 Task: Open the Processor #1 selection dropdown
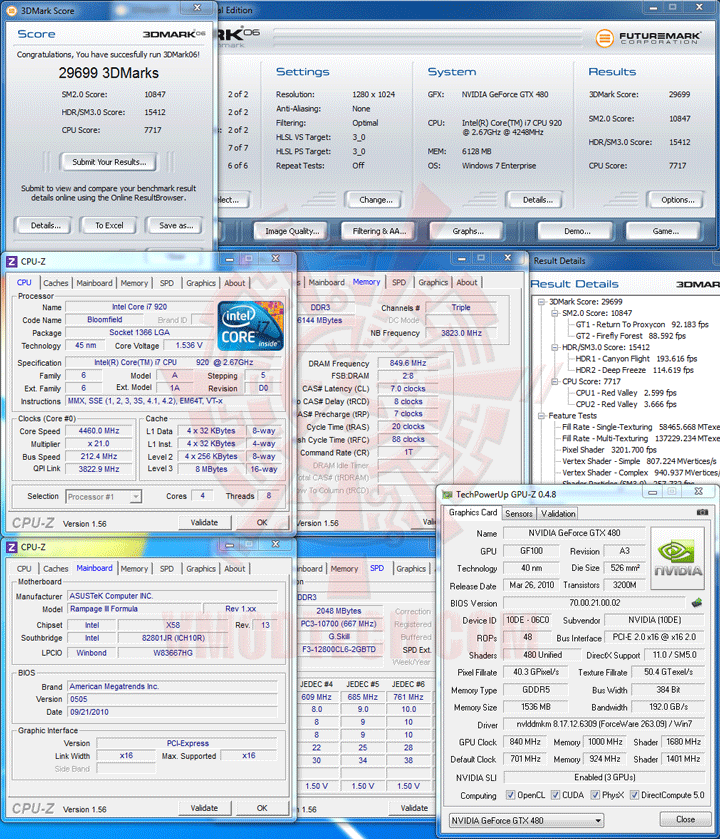103,497
